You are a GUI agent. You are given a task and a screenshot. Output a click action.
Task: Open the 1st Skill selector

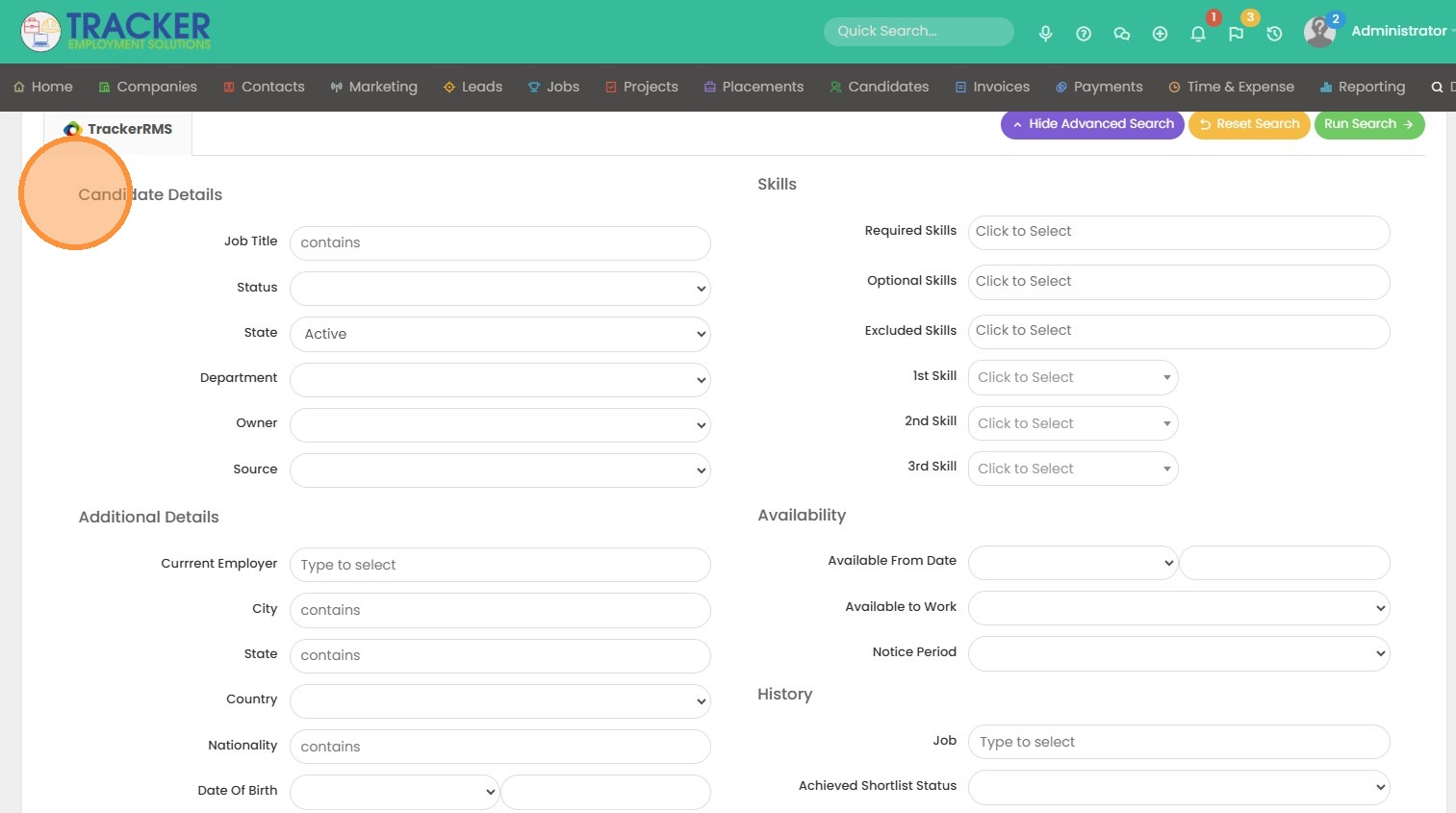point(1073,377)
